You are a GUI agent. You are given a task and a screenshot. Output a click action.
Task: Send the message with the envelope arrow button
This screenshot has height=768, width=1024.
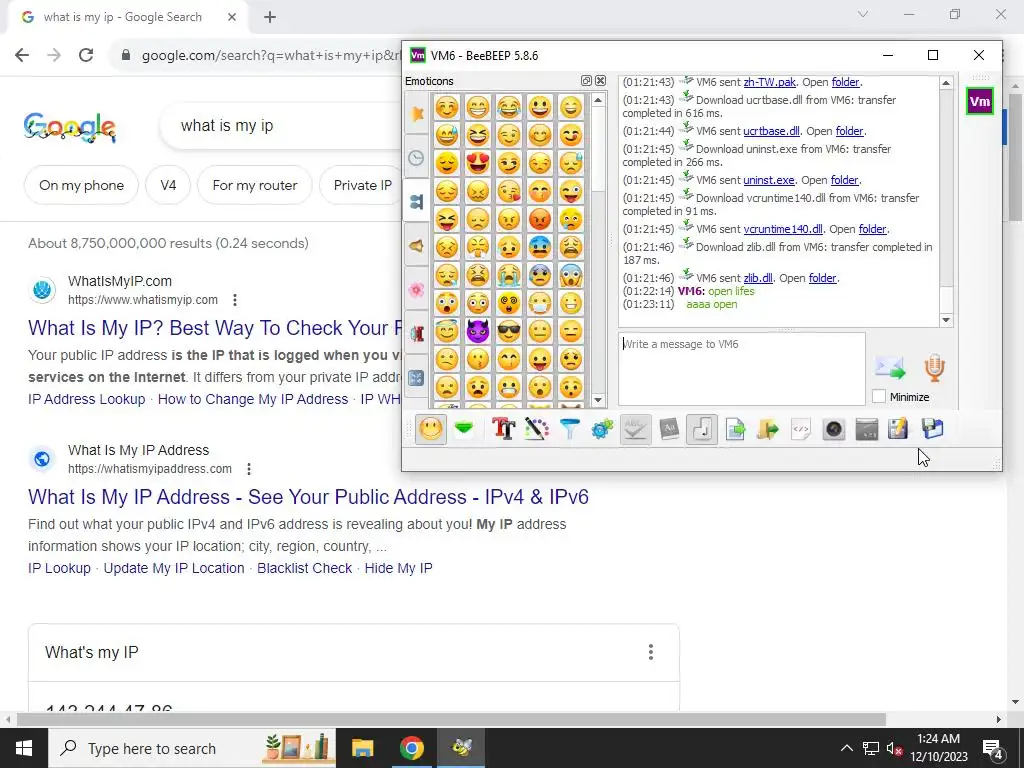pyautogui.click(x=890, y=368)
